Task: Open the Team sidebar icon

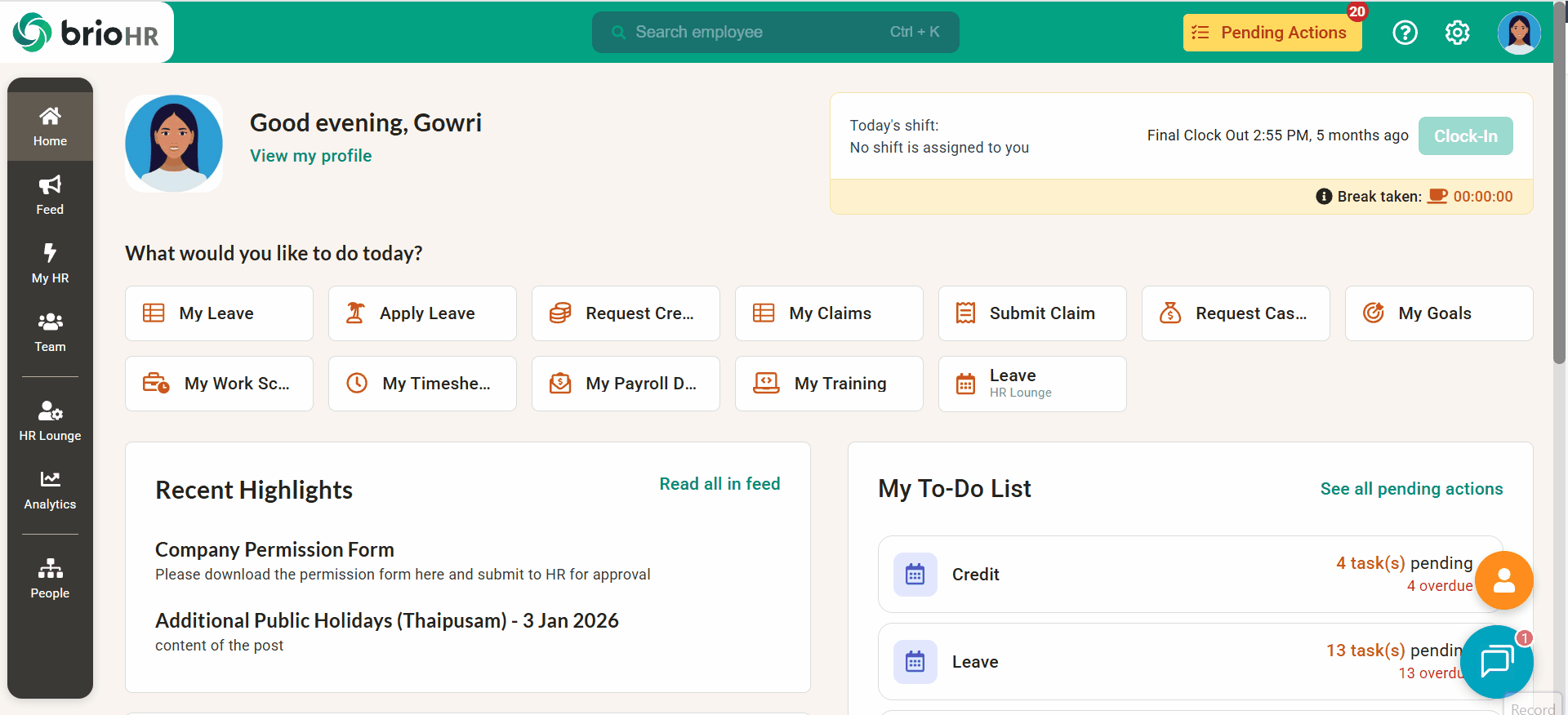Action: tap(50, 322)
